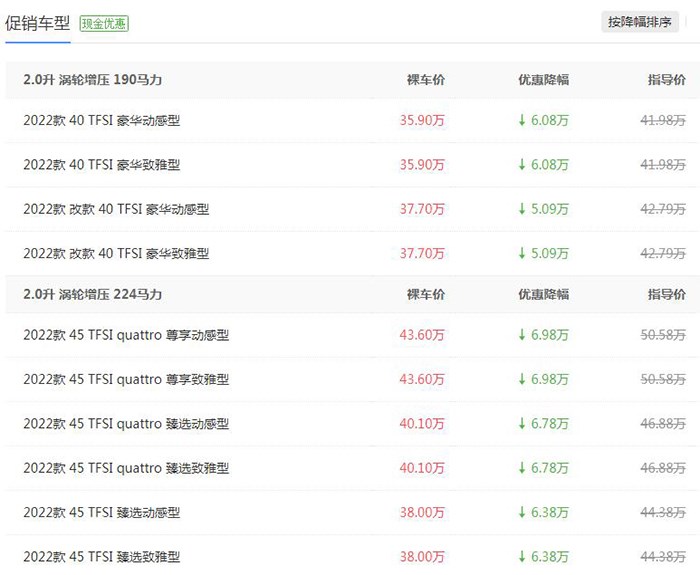Click 35.90万 price of 40 TFSI 豪华动感型
Screen dimensions: 700x575
(x=422, y=121)
